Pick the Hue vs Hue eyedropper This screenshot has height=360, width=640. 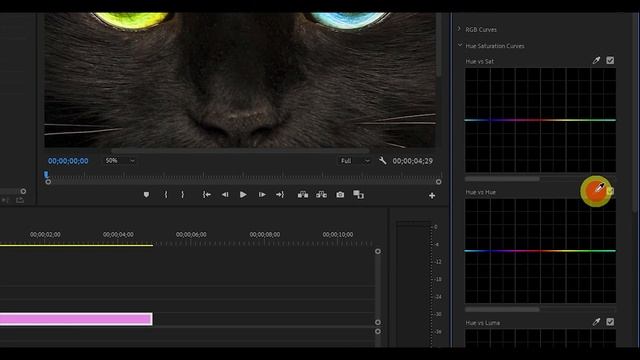(599, 188)
